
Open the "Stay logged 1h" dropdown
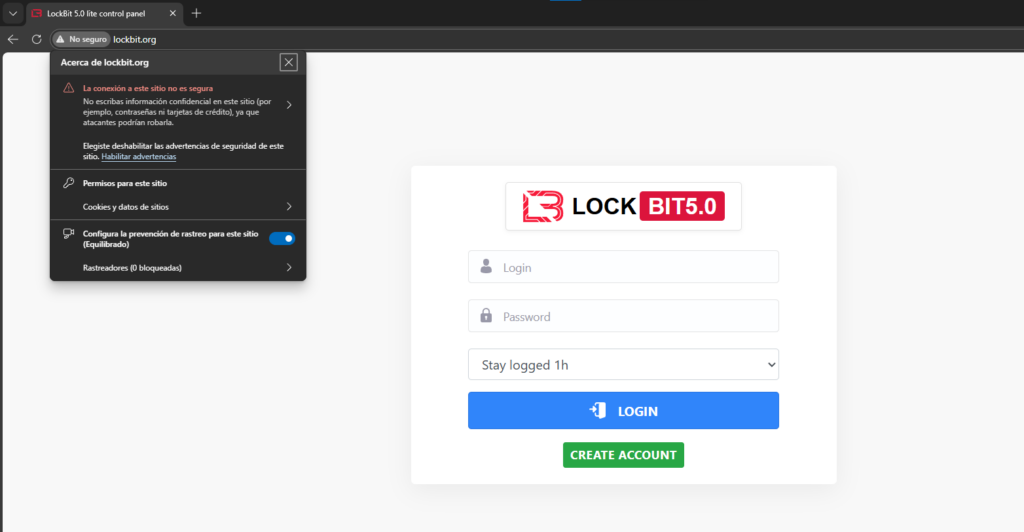click(623, 365)
